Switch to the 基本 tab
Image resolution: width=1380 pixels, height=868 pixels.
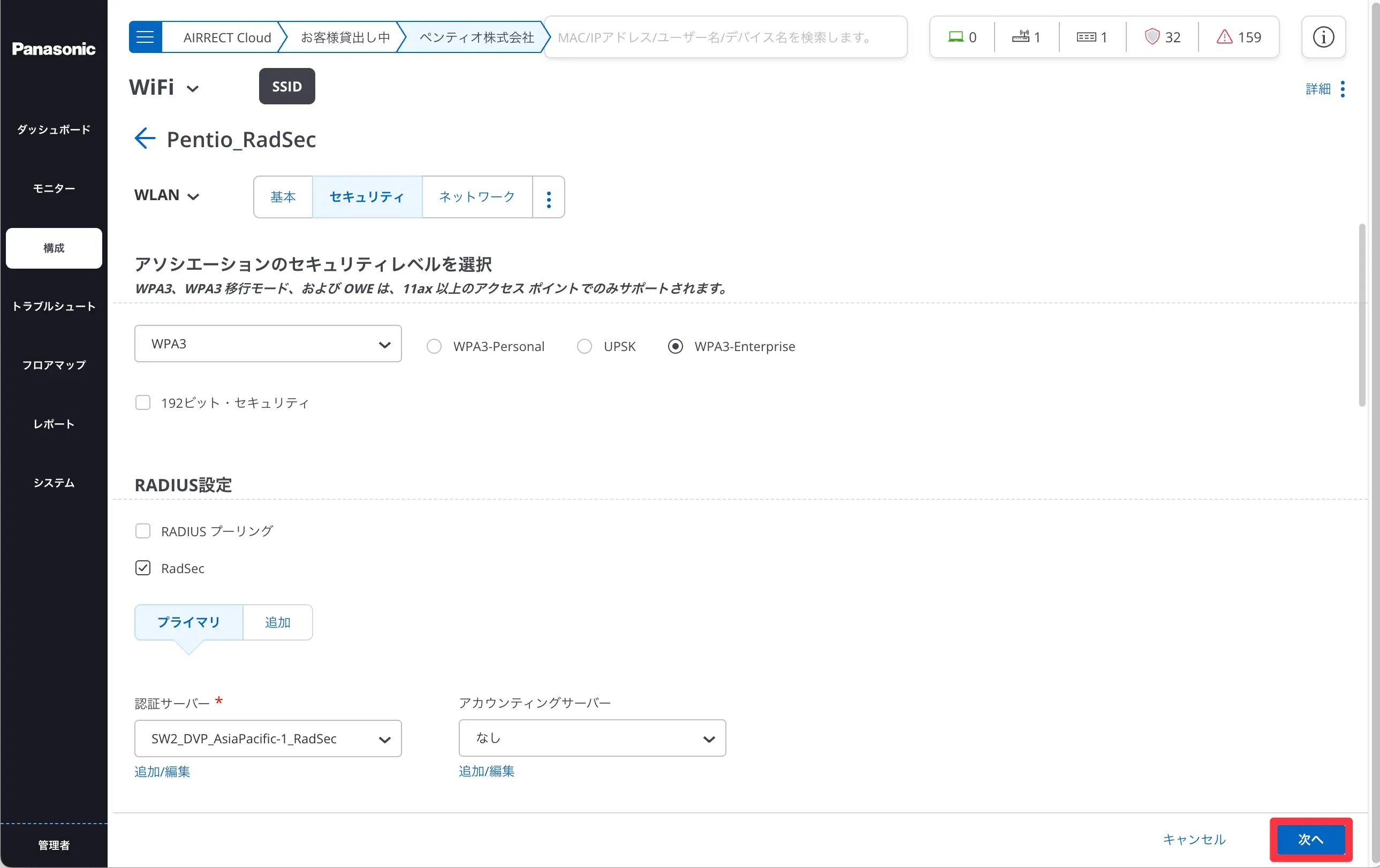[x=283, y=197]
